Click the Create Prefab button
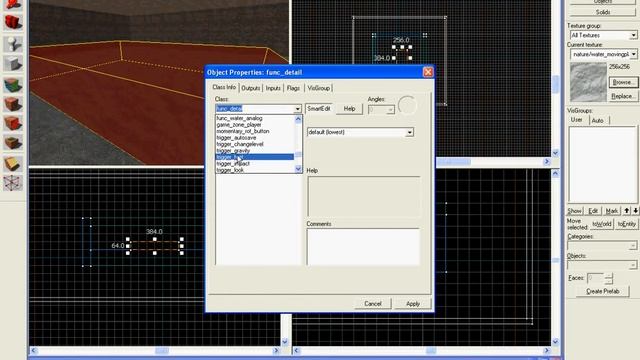The height and width of the screenshot is (360, 640). tap(602, 291)
